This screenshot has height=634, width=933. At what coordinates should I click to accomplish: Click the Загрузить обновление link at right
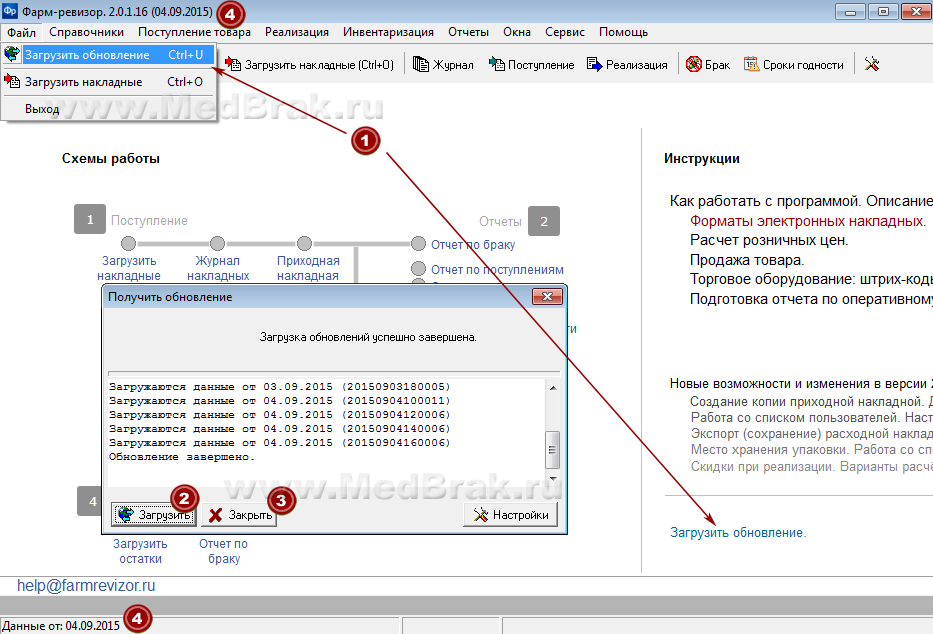coord(738,532)
